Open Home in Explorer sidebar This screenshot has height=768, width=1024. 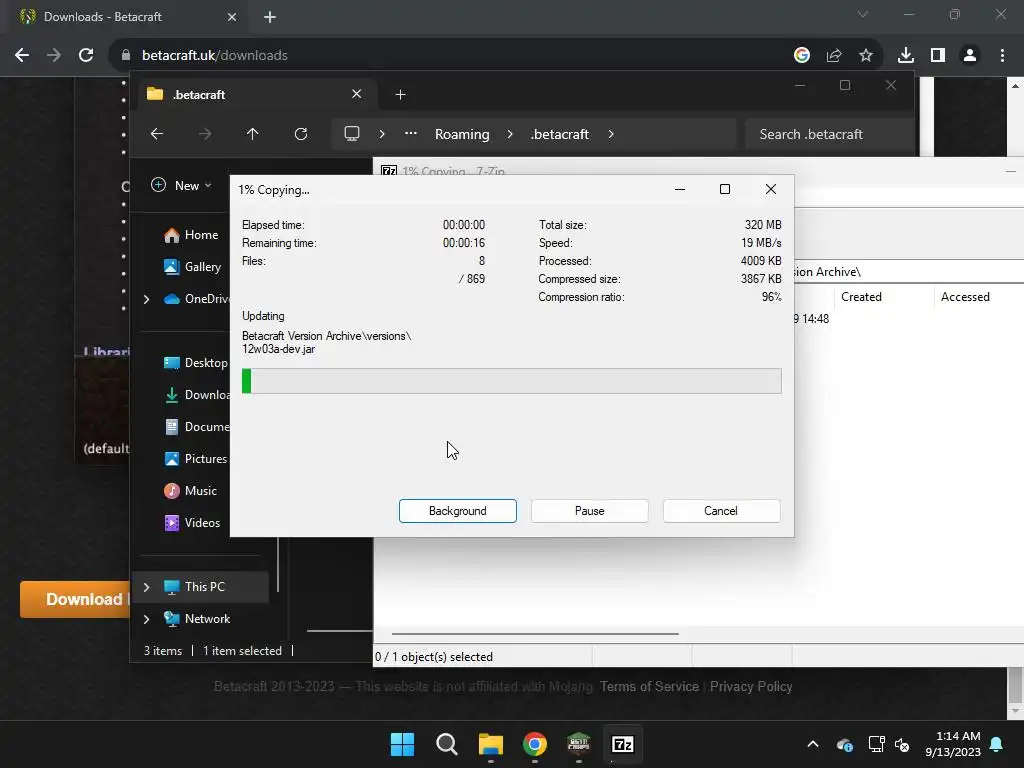[x=192, y=235]
